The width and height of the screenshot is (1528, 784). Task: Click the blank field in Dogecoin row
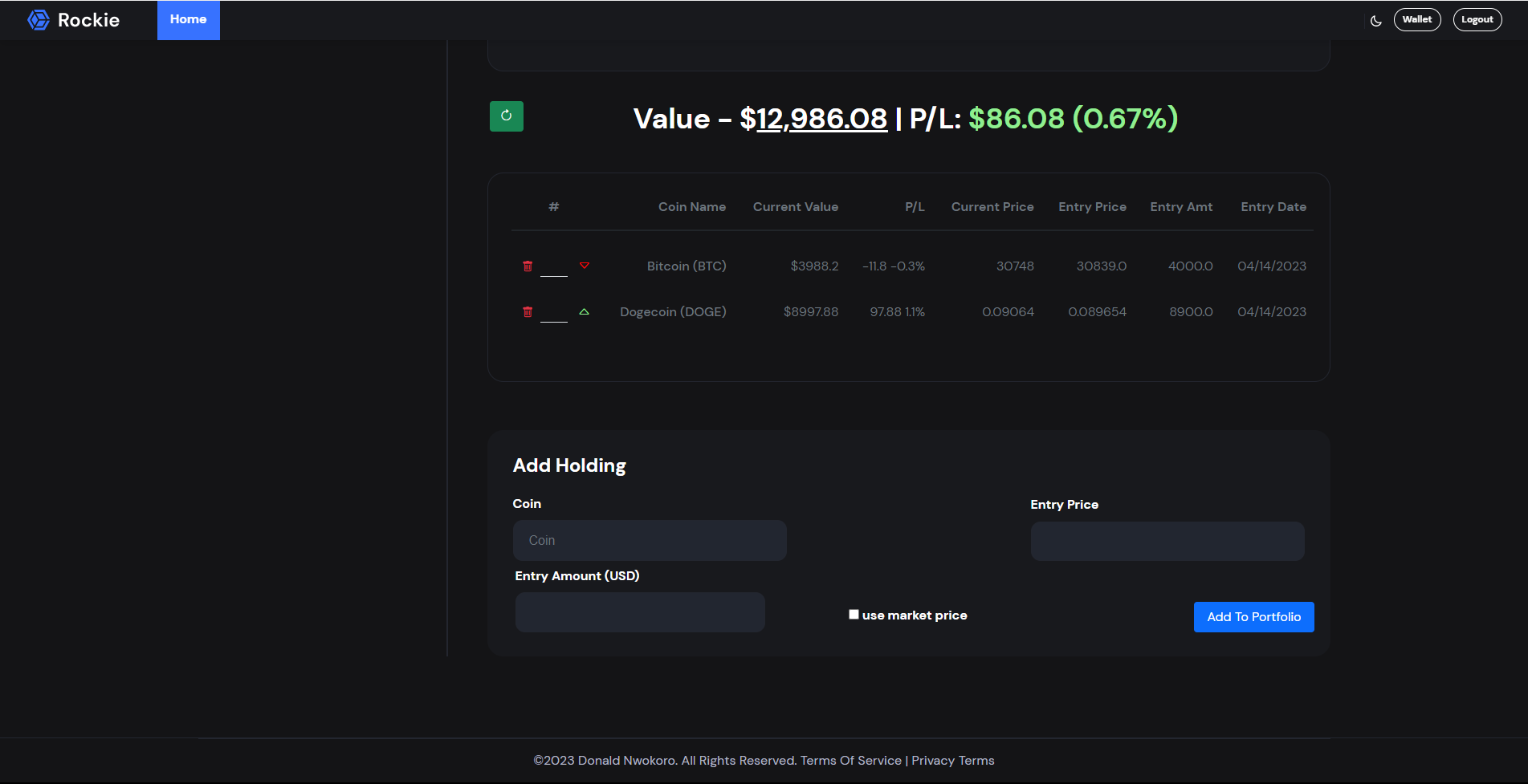tap(554, 312)
